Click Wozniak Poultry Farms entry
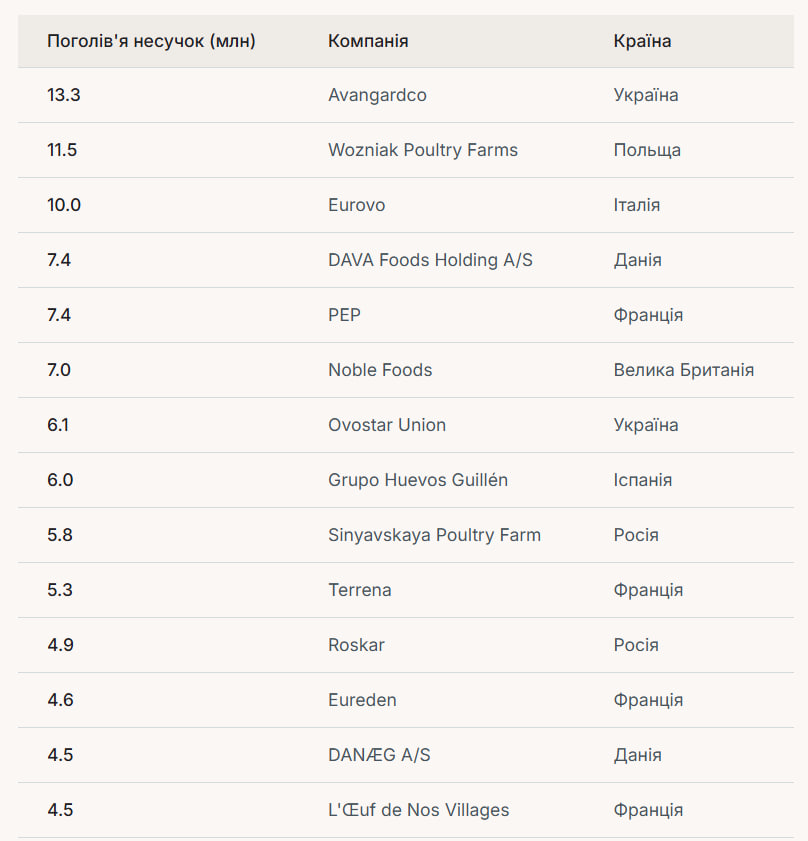 coord(423,150)
